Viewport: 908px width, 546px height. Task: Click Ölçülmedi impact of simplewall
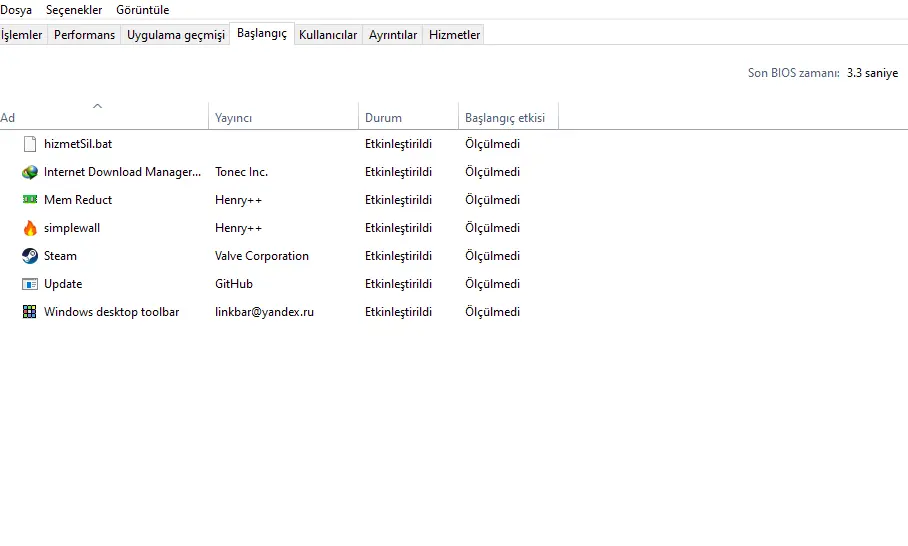[x=492, y=228]
